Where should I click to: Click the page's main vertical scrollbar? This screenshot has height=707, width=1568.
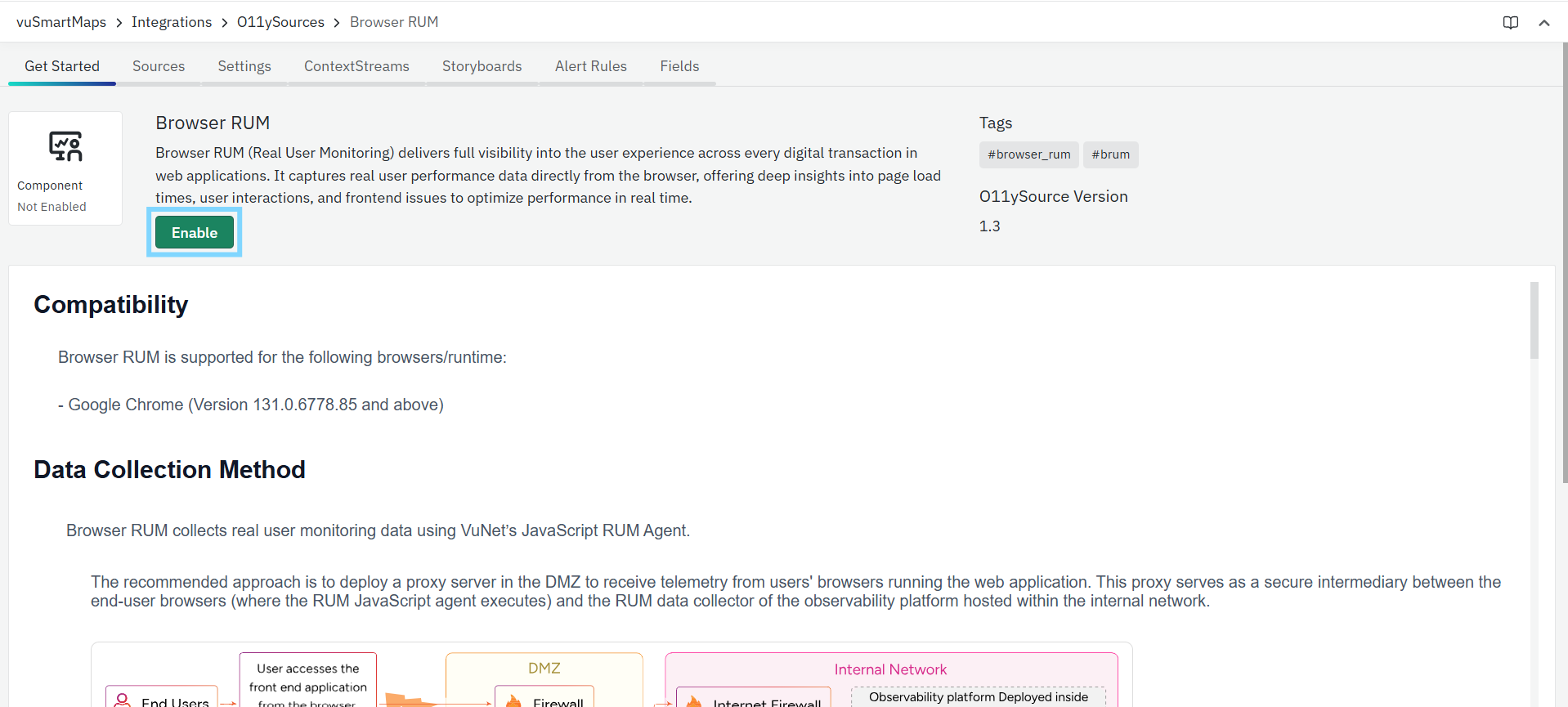coord(1564,262)
